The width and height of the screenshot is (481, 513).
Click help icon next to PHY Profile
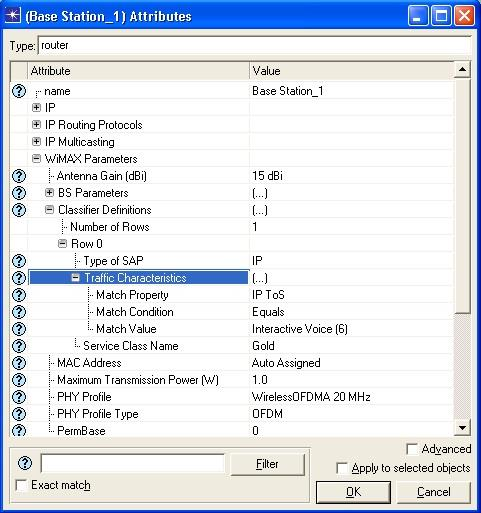(19, 397)
